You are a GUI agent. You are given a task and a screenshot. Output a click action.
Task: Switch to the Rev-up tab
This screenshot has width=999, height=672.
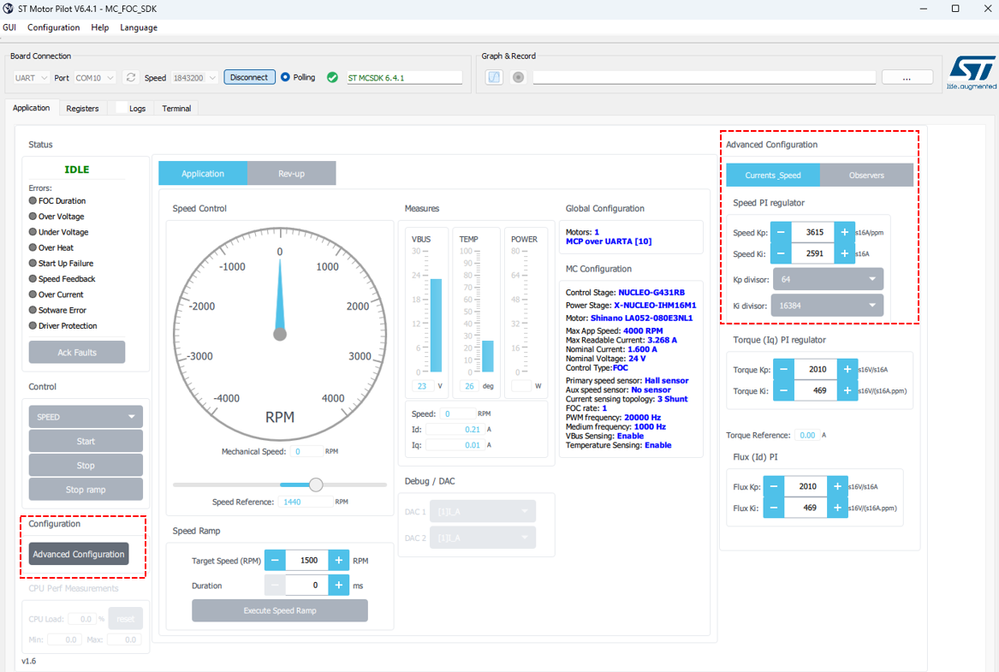291,173
